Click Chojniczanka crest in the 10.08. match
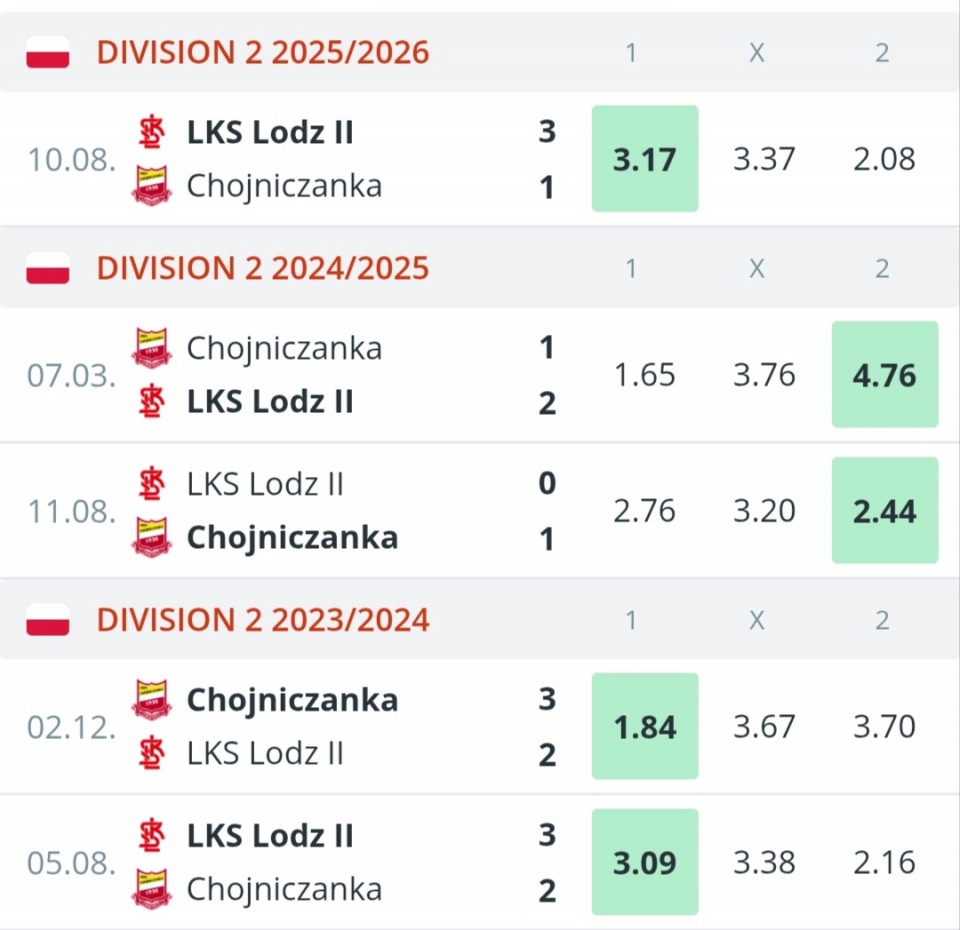 151,186
